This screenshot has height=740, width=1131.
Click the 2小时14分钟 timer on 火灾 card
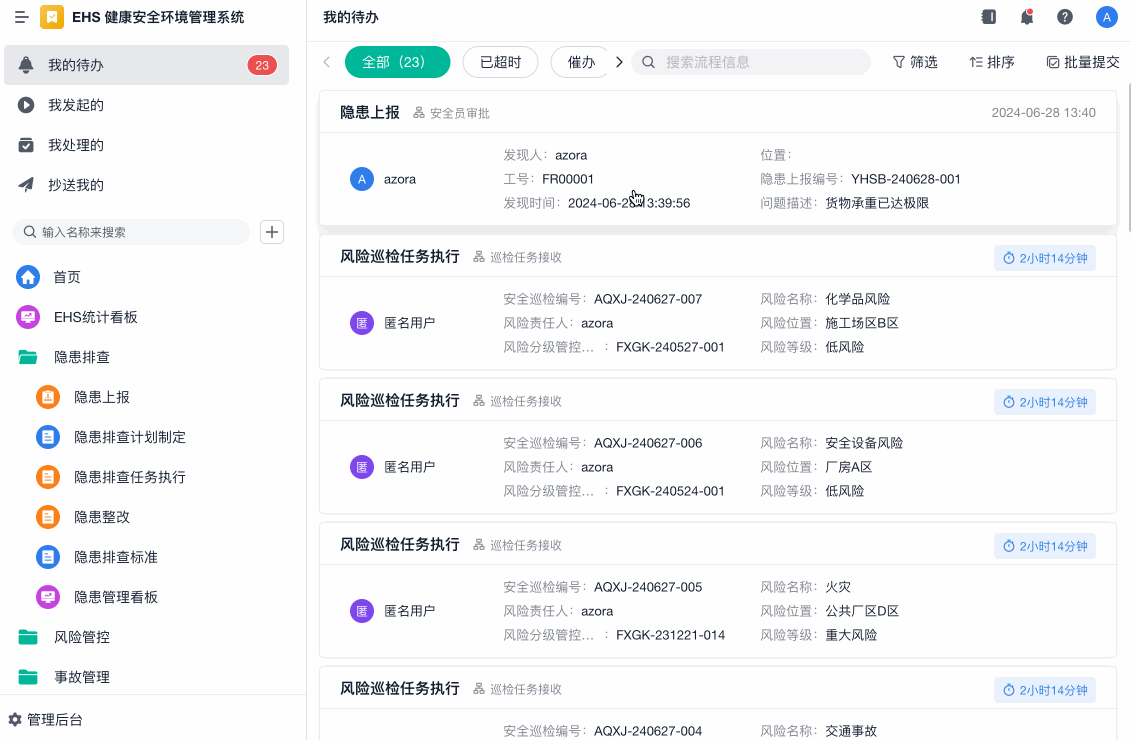1045,546
